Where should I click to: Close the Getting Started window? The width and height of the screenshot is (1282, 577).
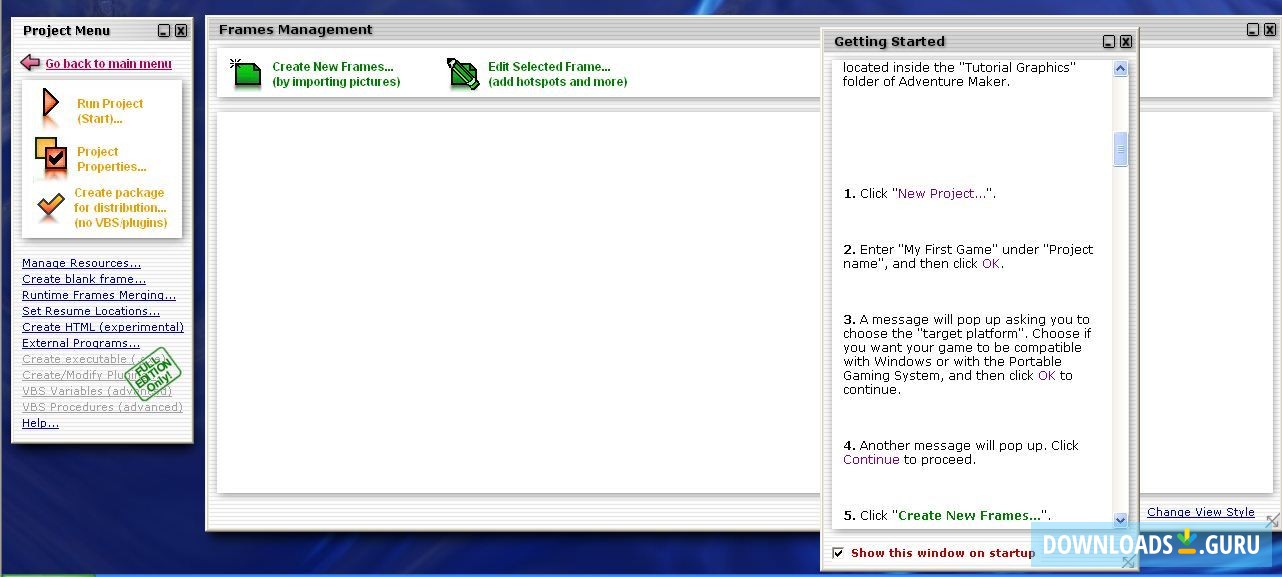[x=1126, y=42]
